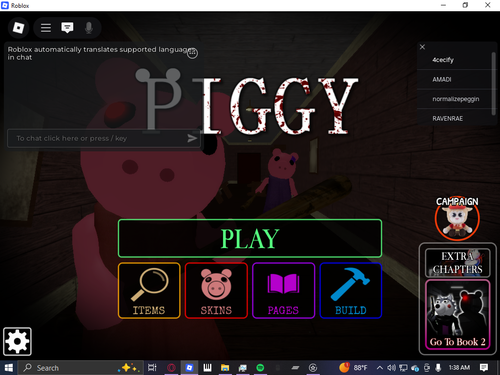Open the SKINS pig face menu
500x375 pixels.
pos(216,291)
